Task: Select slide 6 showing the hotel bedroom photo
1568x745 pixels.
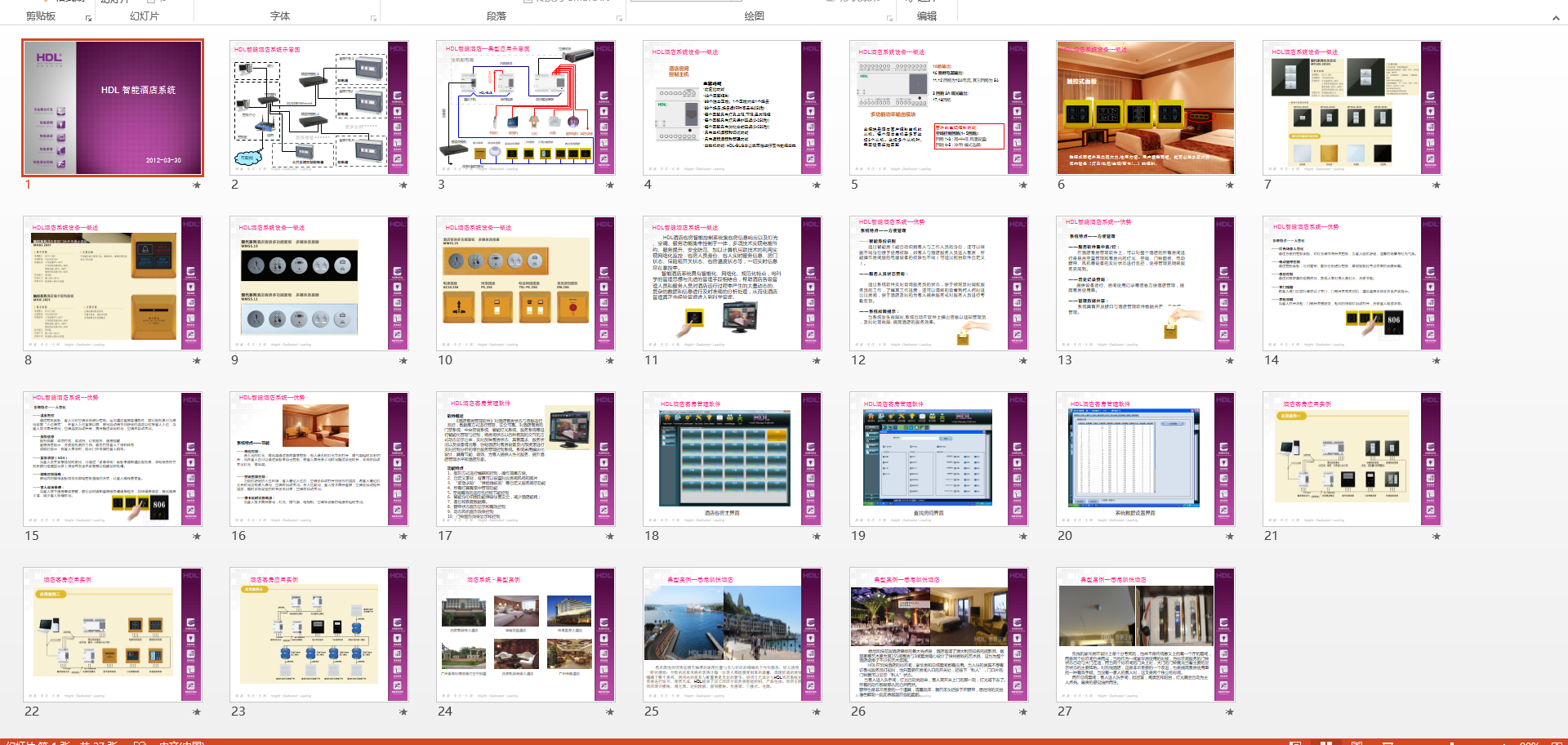Action: [x=1145, y=108]
